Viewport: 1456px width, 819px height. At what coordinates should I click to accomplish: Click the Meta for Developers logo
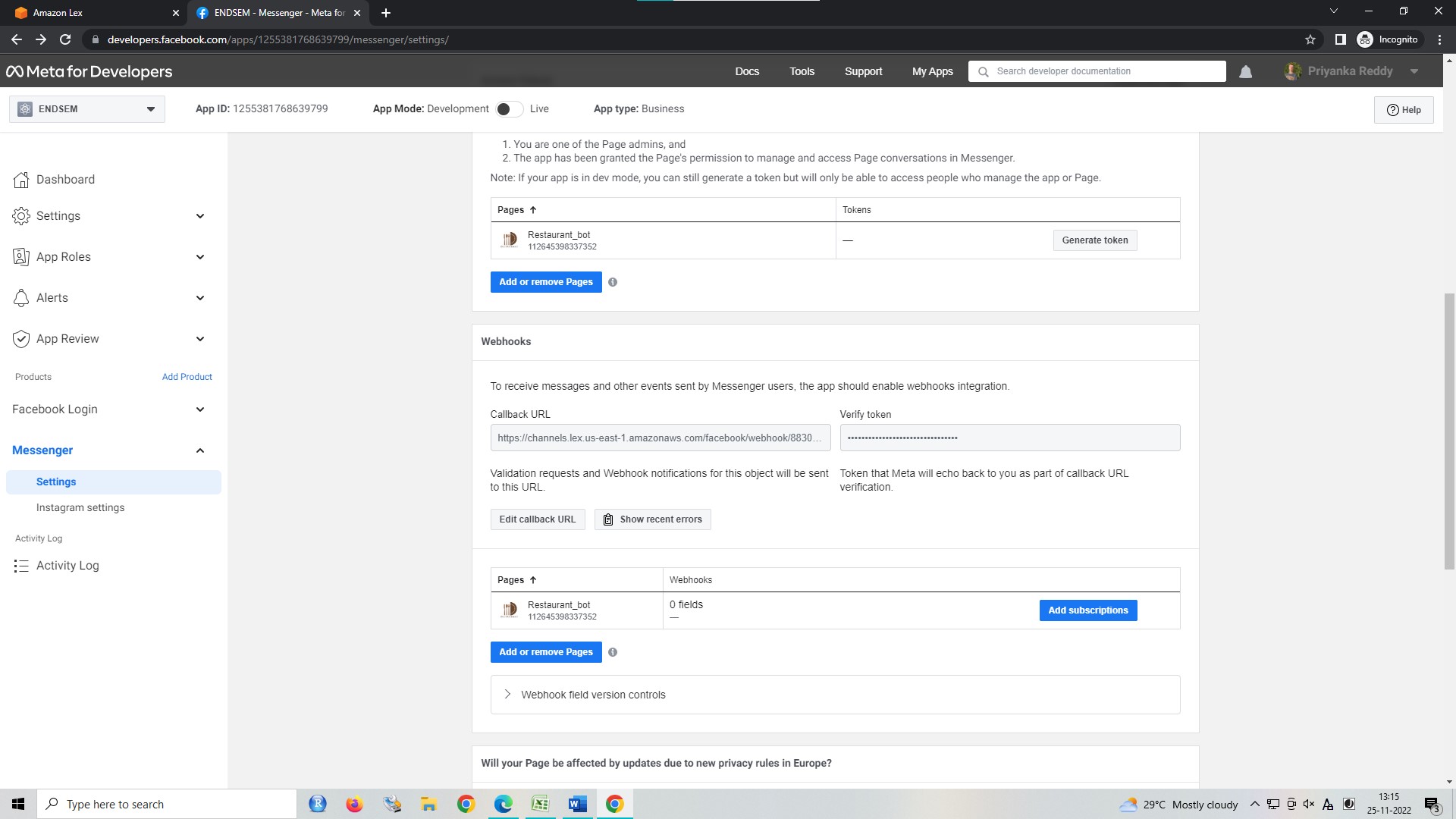pos(89,71)
